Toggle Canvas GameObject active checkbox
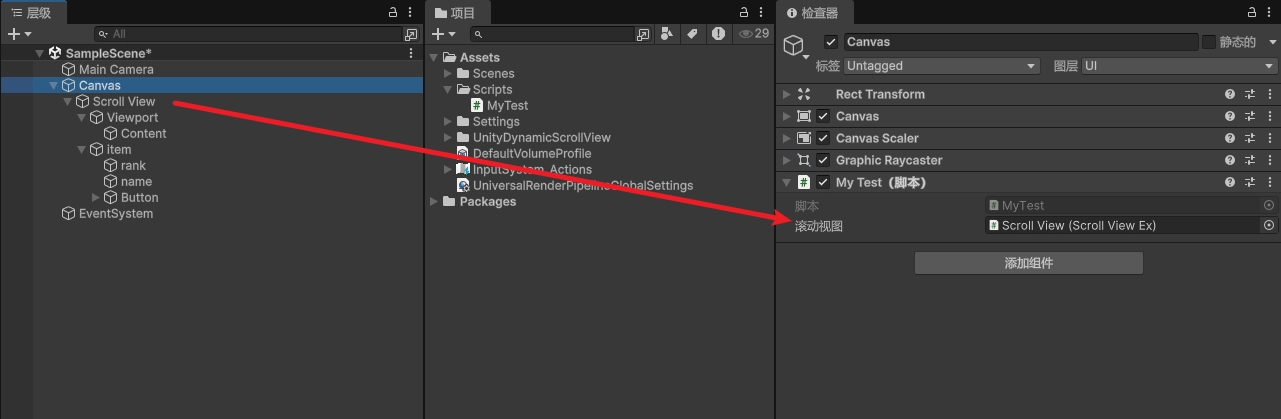The width and height of the screenshot is (1281, 419). point(830,42)
